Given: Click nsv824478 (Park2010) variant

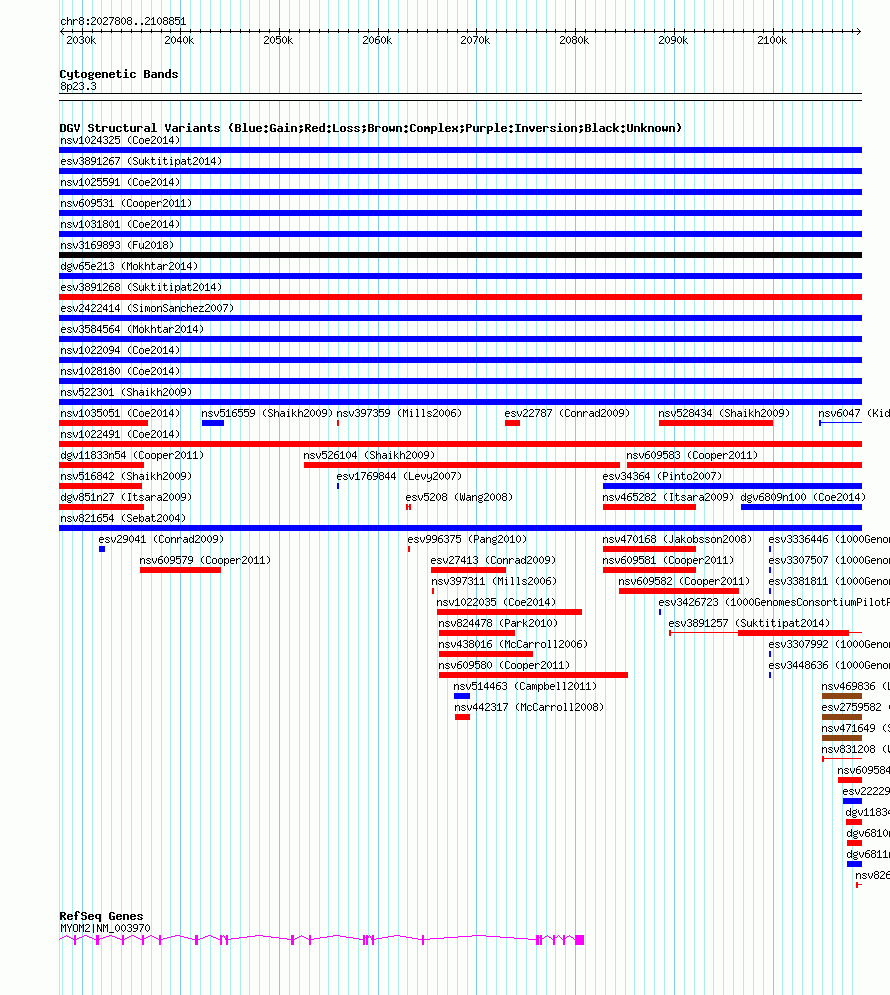Looking at the screenshot, I should (476, 633).
